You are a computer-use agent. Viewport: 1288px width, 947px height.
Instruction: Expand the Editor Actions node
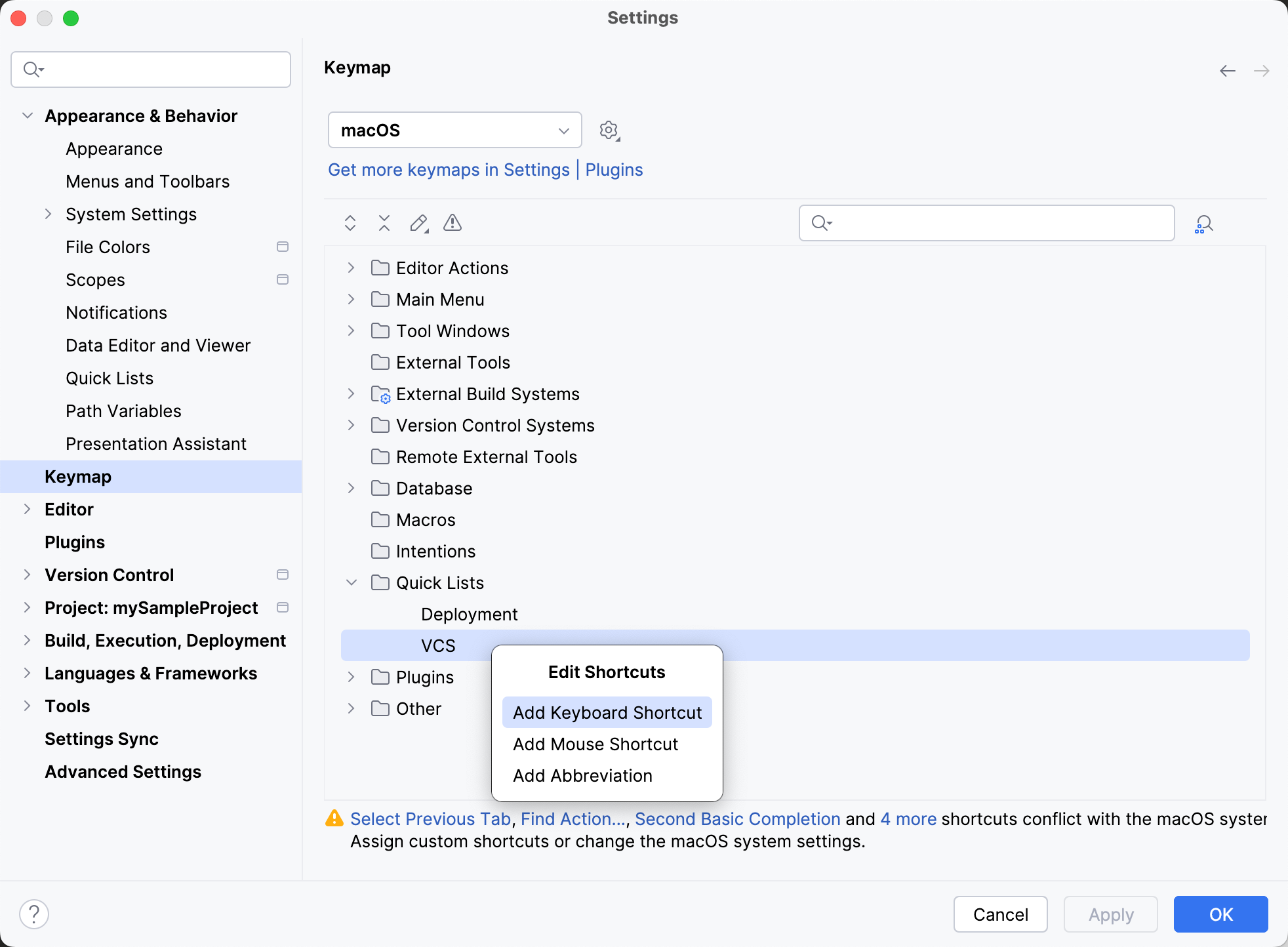point(350,268)
